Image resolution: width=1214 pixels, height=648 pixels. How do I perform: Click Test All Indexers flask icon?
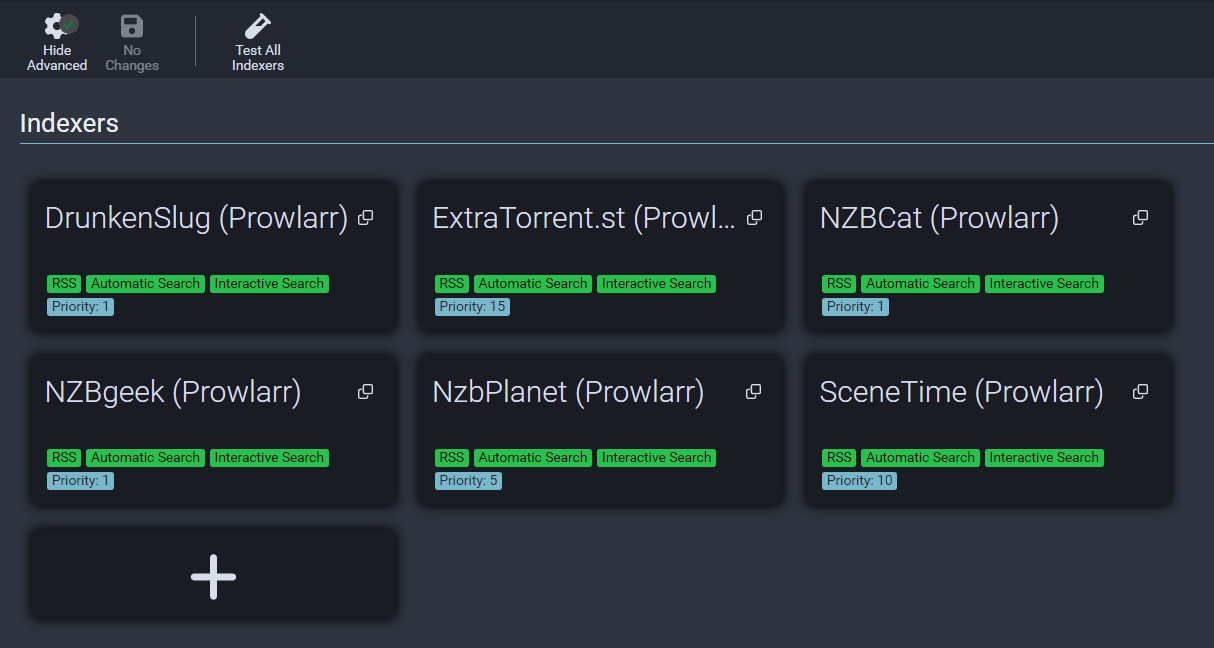pyautogui.click(x=258, y=27)
